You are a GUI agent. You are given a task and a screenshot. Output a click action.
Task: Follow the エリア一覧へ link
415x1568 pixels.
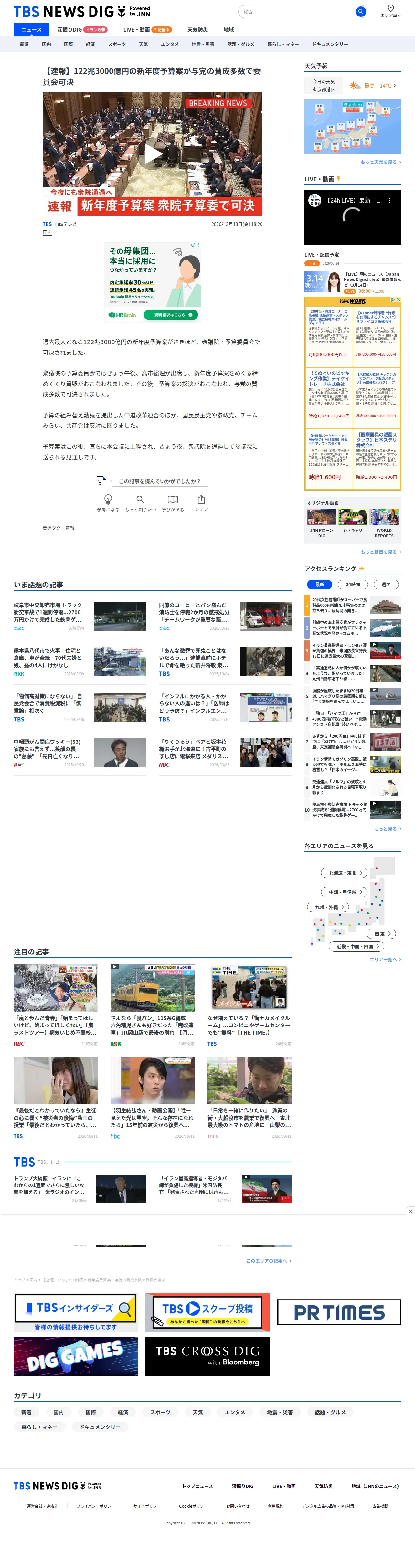click(x=385, y=959)
